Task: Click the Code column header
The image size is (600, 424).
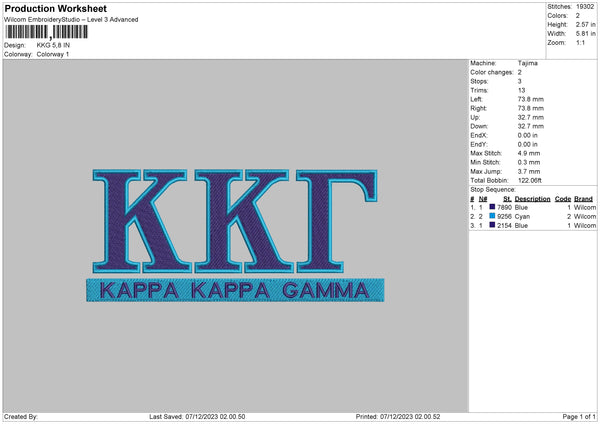Action: [x=563, y=198]
